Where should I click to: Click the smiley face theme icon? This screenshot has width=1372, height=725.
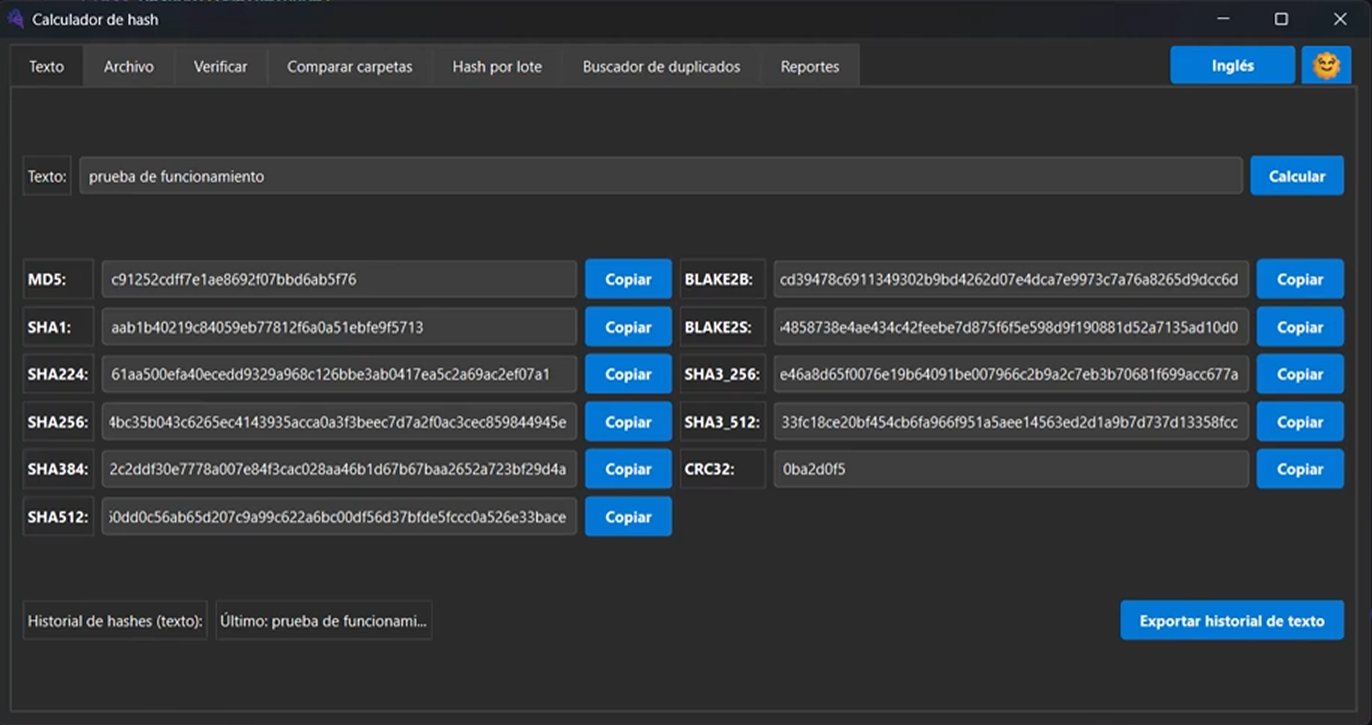pyautogui.click(x=1326, y=66)
